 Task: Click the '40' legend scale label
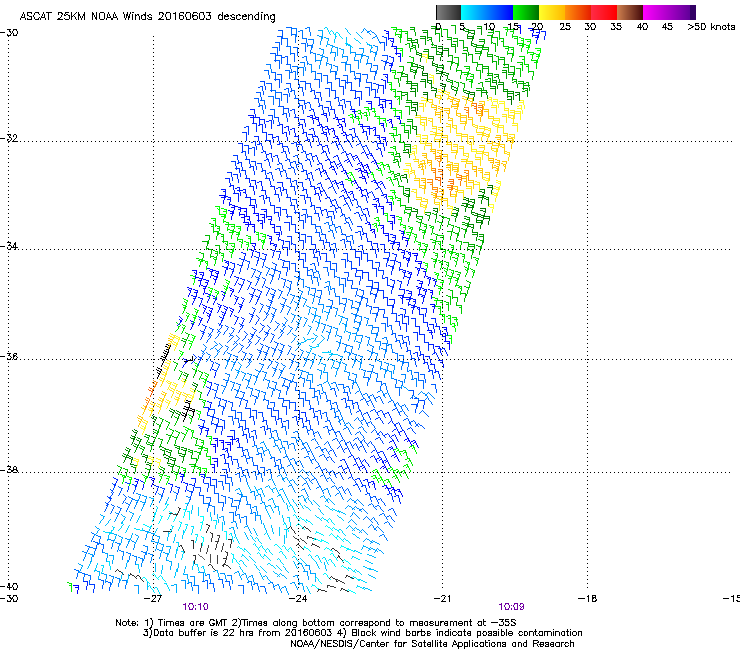[642, 27]
